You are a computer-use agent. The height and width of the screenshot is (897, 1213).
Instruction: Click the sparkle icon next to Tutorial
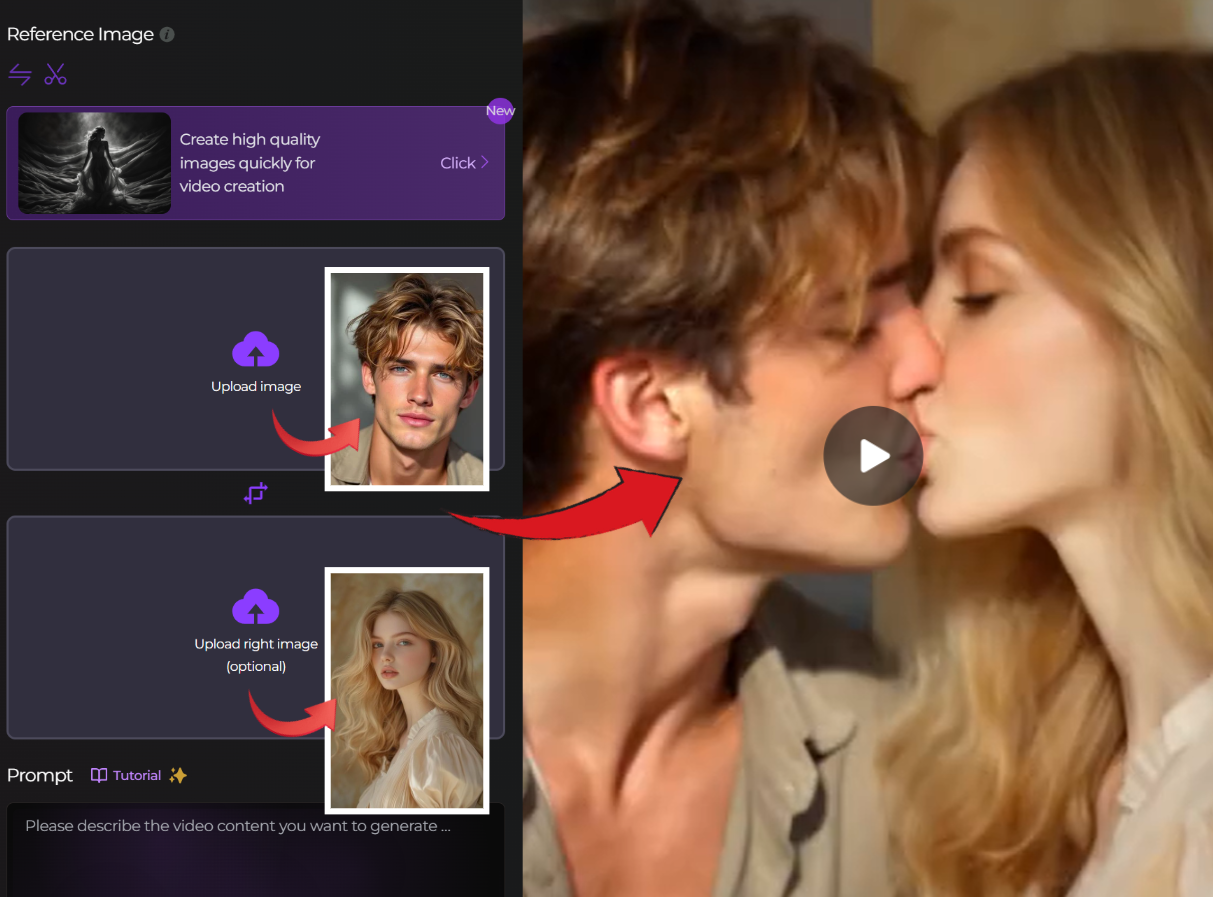tap(178, 775)
